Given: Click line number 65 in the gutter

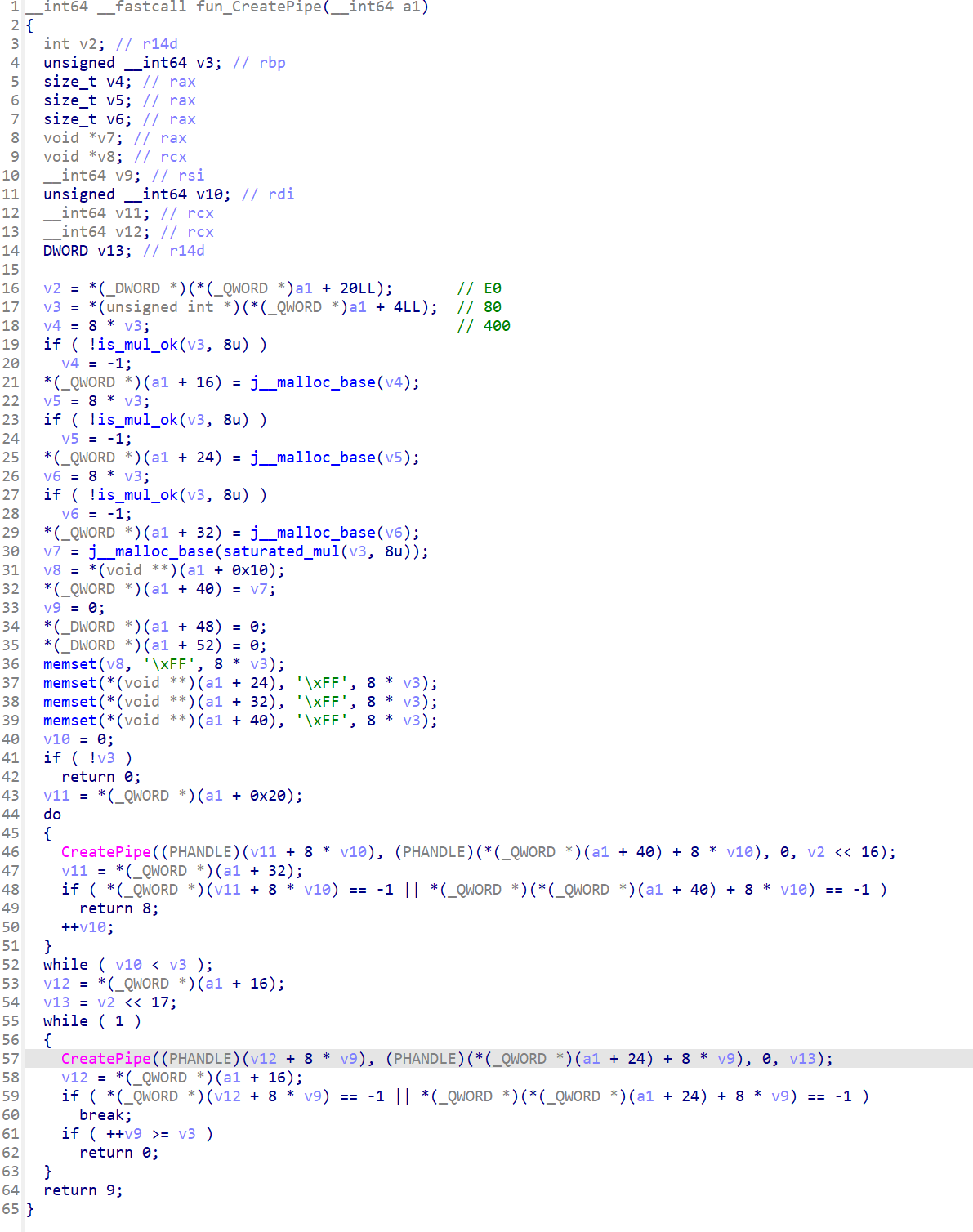Looking at the screenshot, I should pos(11,1209).
